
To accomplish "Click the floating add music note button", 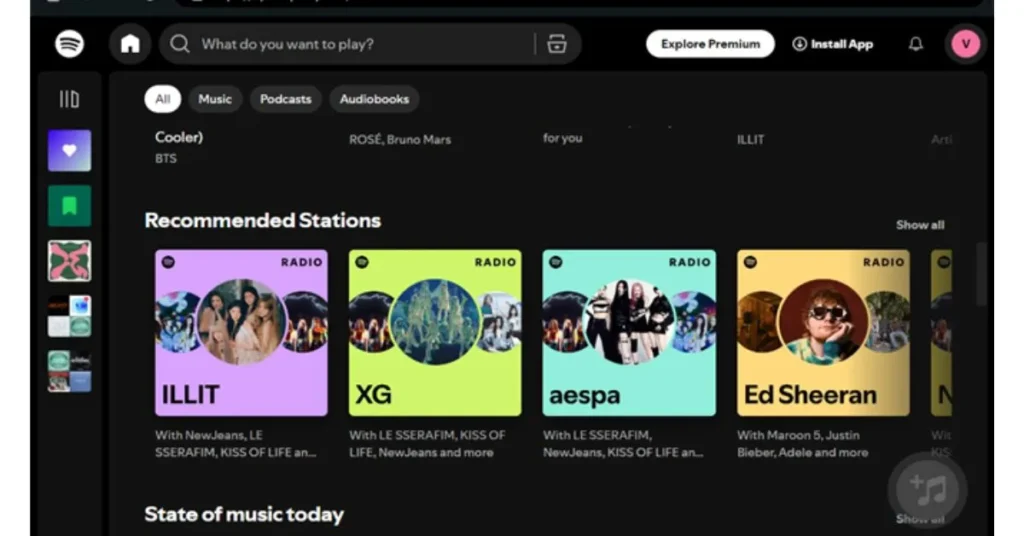I will click(927, 490).
